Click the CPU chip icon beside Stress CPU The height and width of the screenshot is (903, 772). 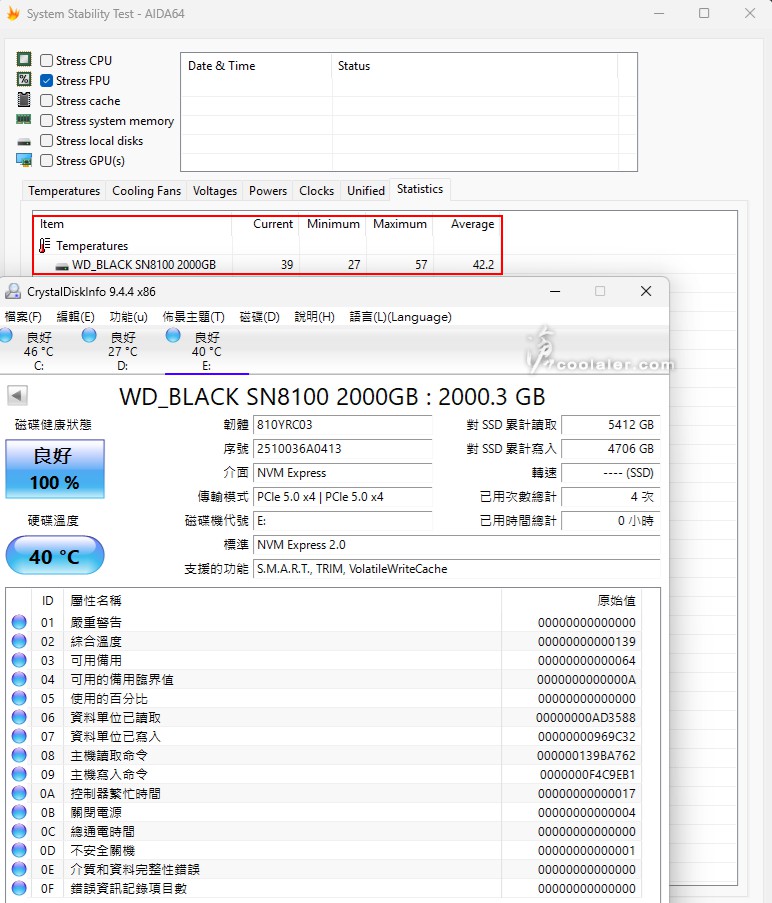[x=24, y=59]
